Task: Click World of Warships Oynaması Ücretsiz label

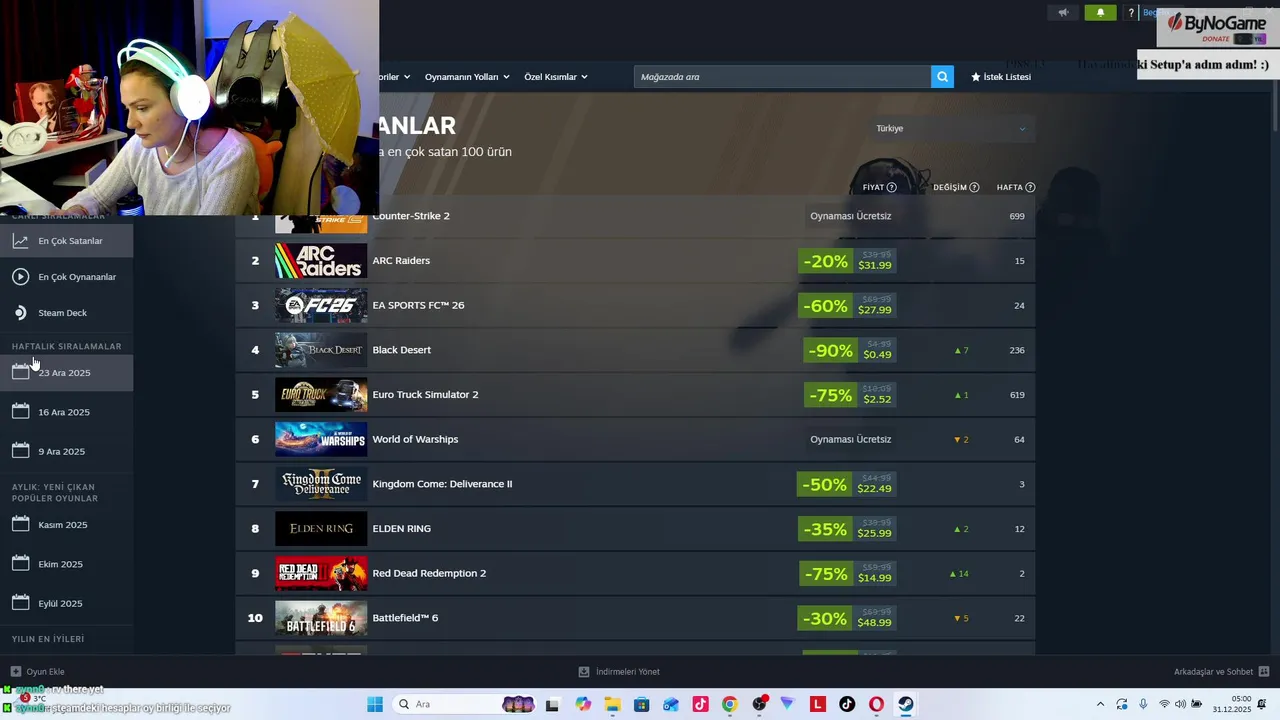Action: (x=850, y=439)
